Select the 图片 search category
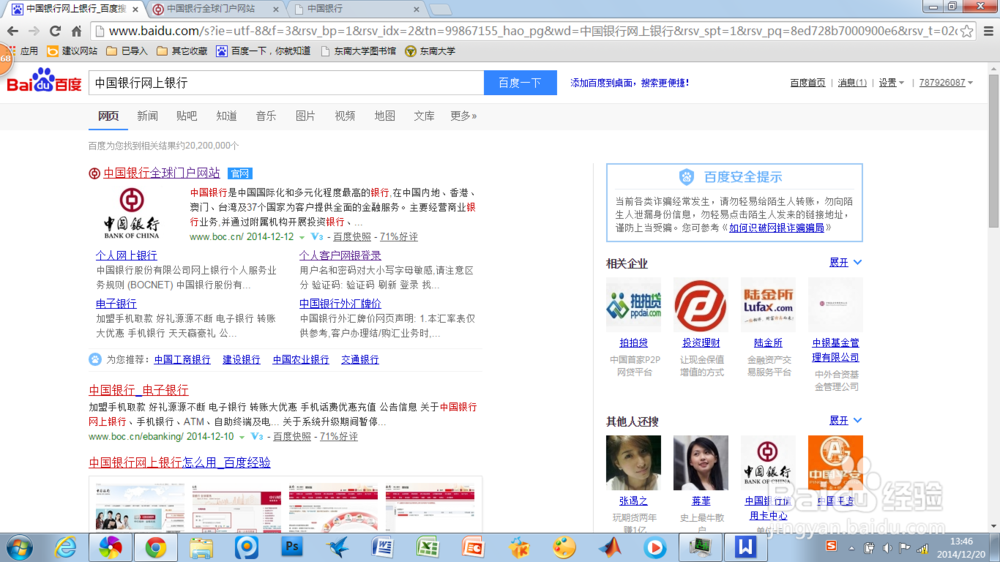The height and width of the screenshot is (562, 1000). [305, 116]
